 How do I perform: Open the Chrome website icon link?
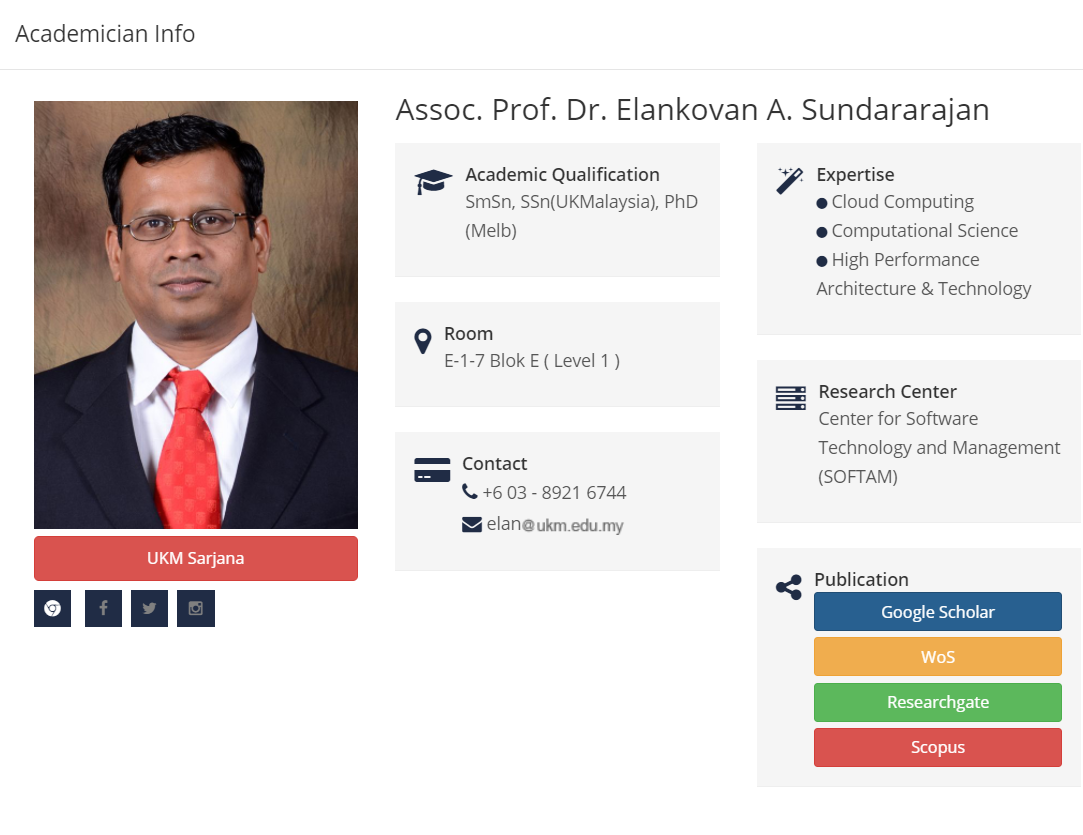pyautogui.click(x=52, y=608)
